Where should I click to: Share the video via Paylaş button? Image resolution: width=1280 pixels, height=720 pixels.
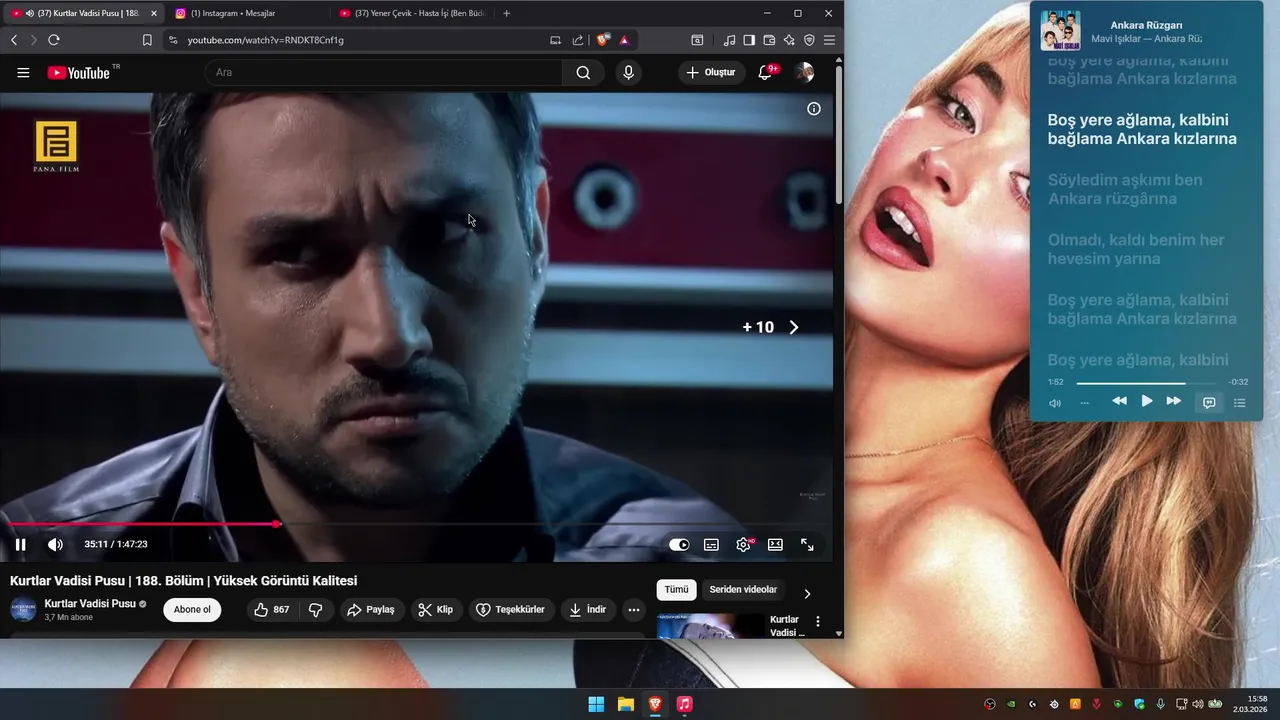pos(370,610)
